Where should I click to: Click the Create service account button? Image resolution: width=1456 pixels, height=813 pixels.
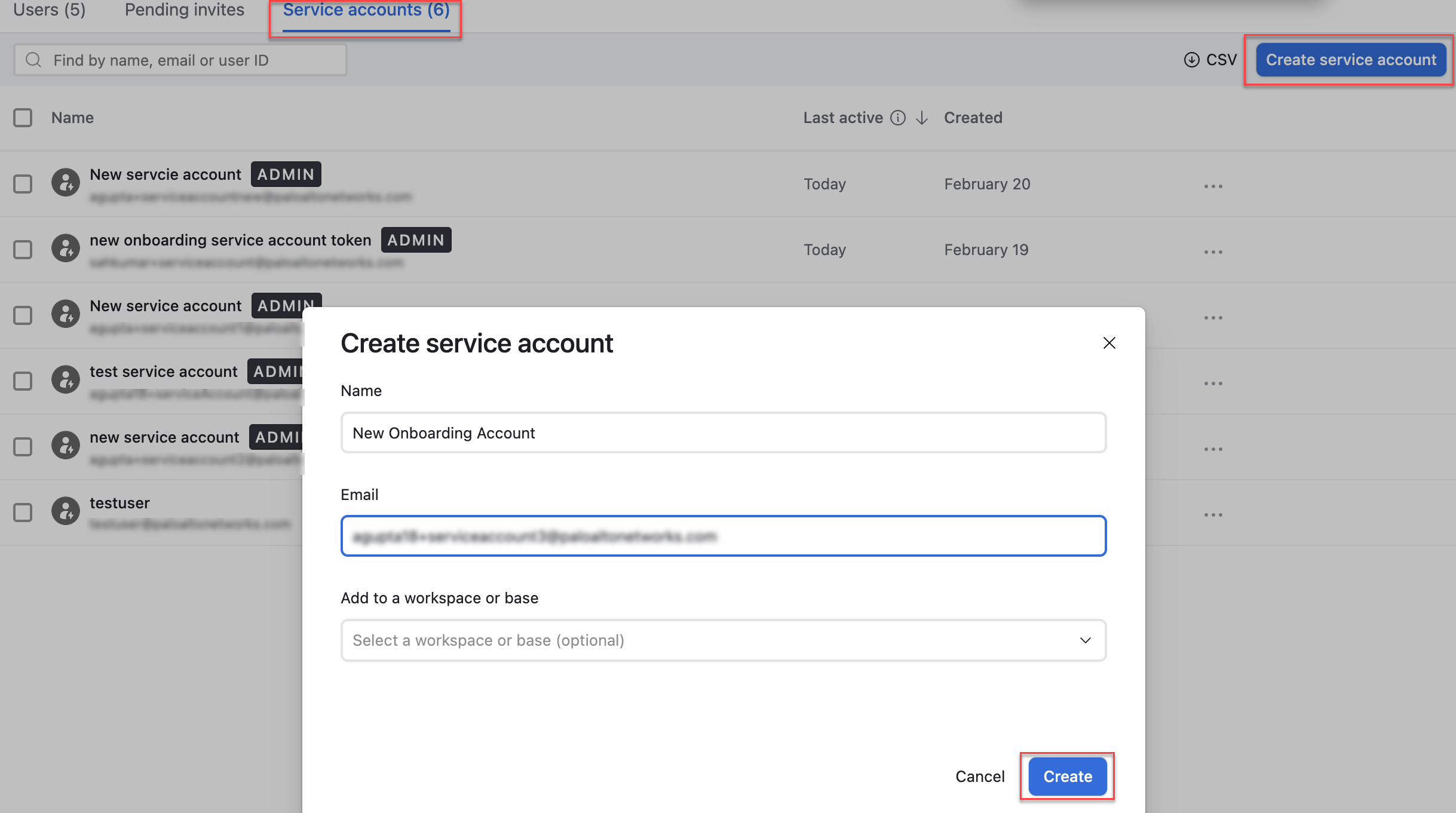click(x=1350, y=60)
